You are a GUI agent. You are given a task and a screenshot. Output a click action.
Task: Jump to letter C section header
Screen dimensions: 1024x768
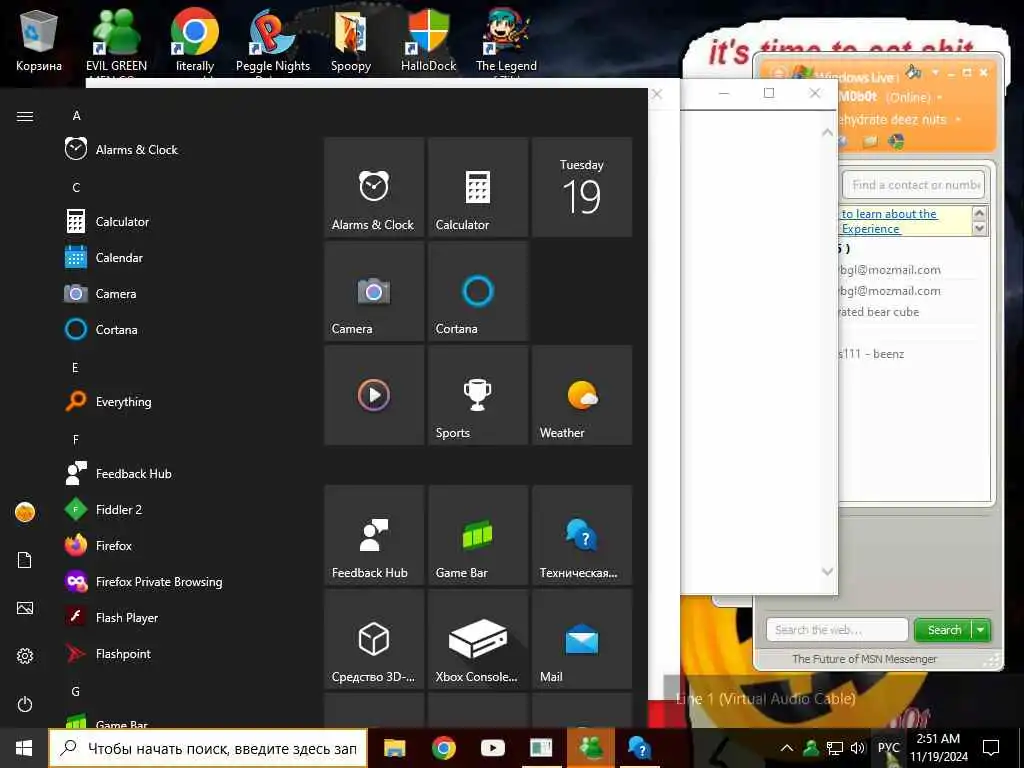(76, 187)
